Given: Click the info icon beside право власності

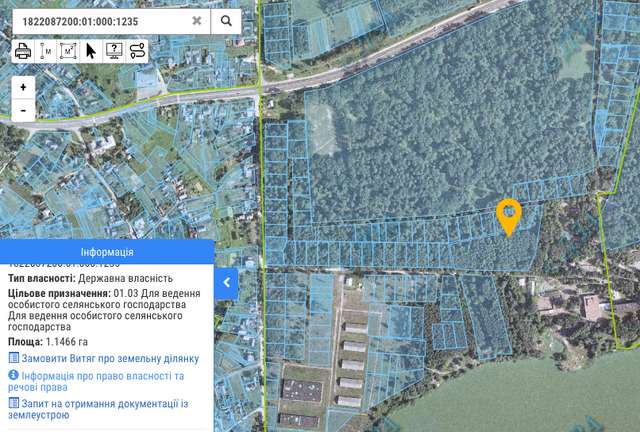Looking at the screenshot, I should [x=13, y=376].
